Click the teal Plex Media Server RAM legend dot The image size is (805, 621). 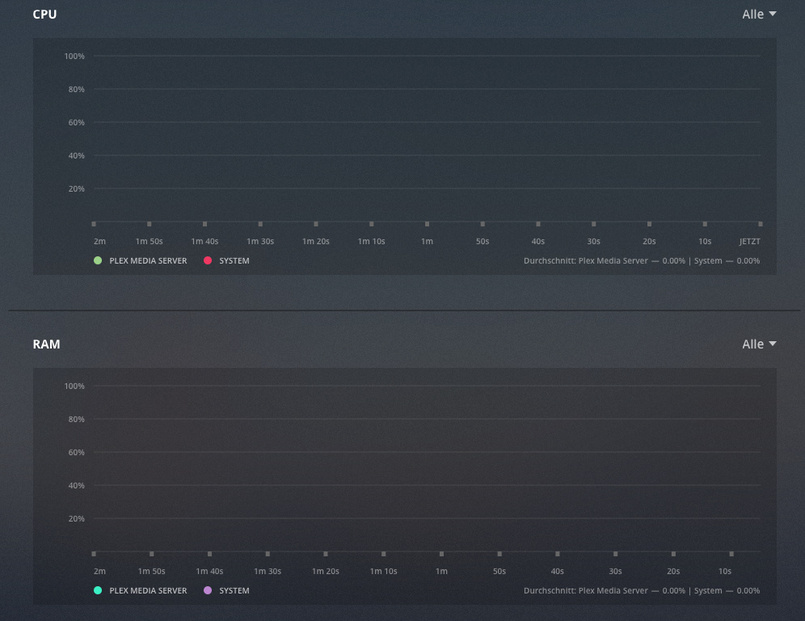coord(98,591)
